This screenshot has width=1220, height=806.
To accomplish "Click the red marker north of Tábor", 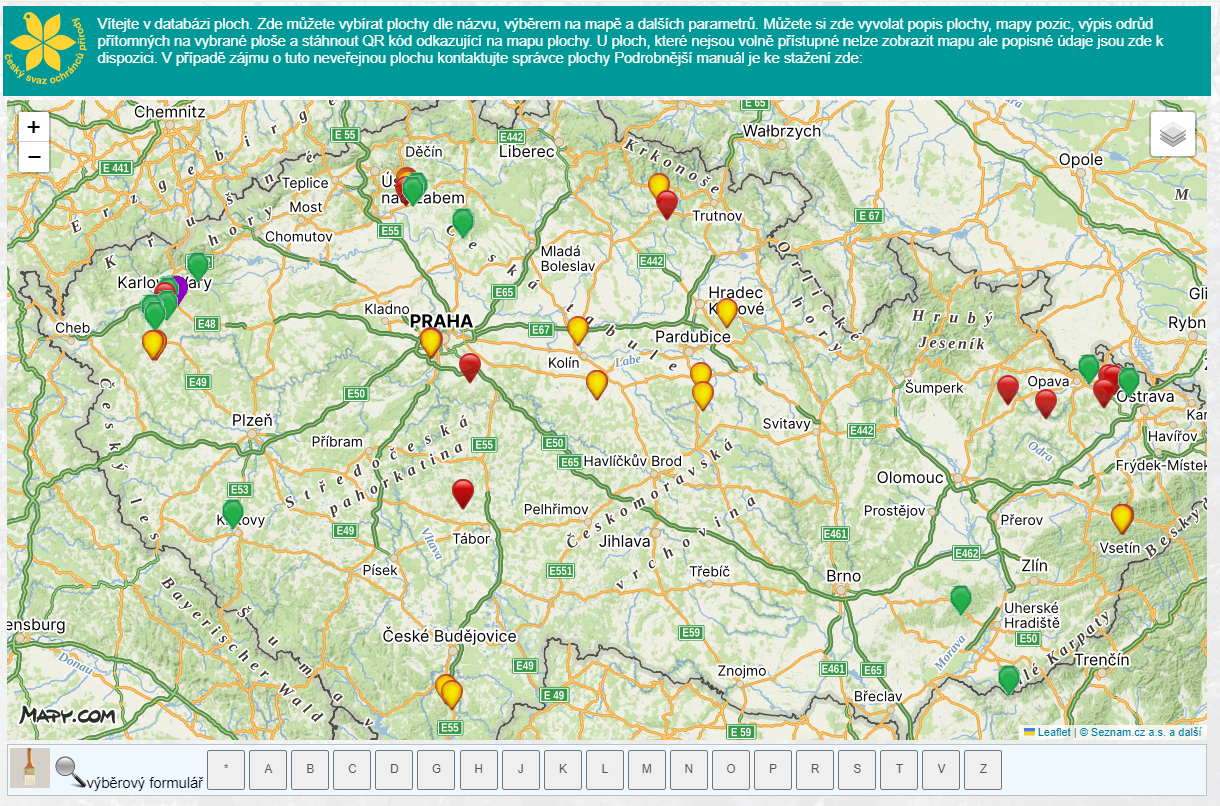I will click(463, 491).
